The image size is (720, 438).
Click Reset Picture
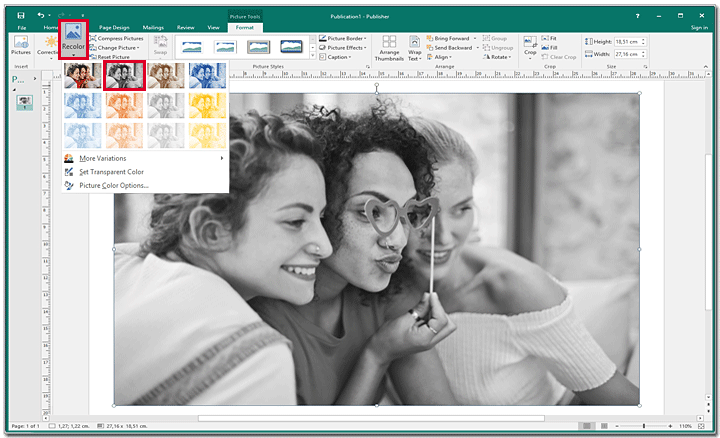point(110,57)
